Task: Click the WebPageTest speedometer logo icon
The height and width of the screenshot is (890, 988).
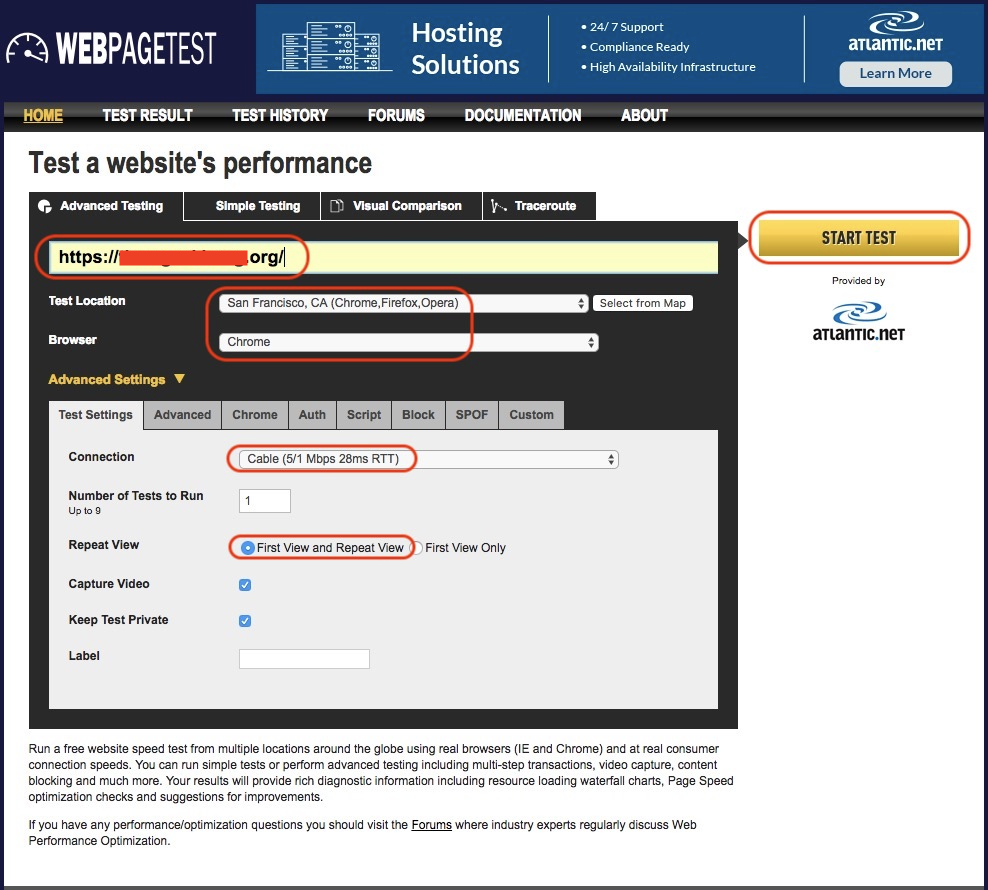Action: [27, 50]
